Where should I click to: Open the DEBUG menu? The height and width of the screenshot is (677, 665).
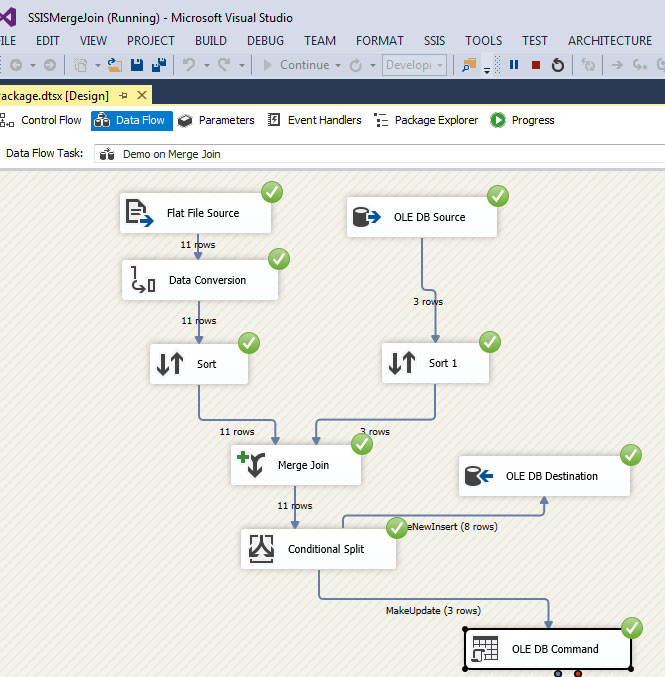[266, 41]
